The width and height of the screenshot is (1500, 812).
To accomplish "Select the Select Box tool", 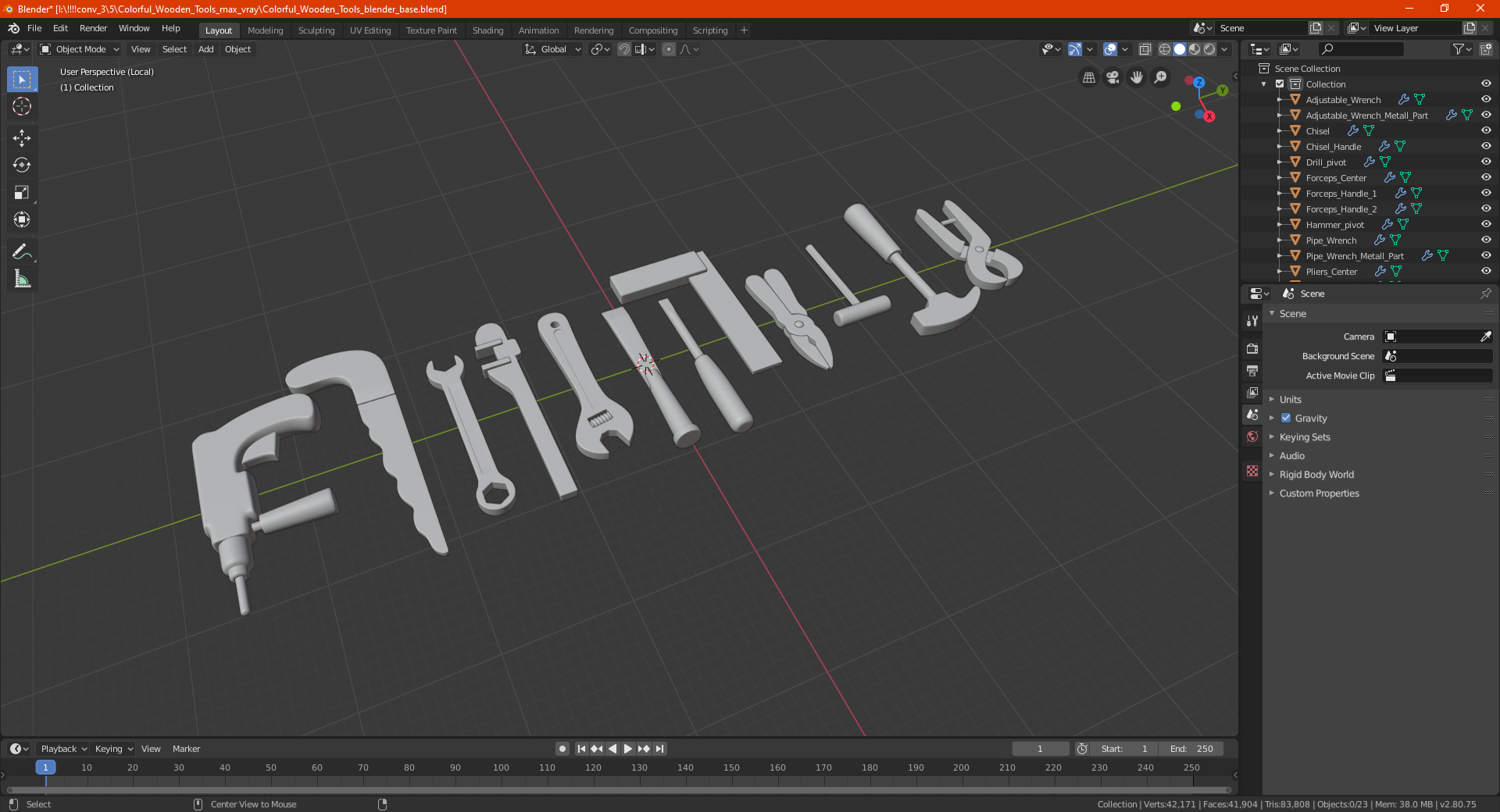I will pyautogui.click(x=22, y=80).
